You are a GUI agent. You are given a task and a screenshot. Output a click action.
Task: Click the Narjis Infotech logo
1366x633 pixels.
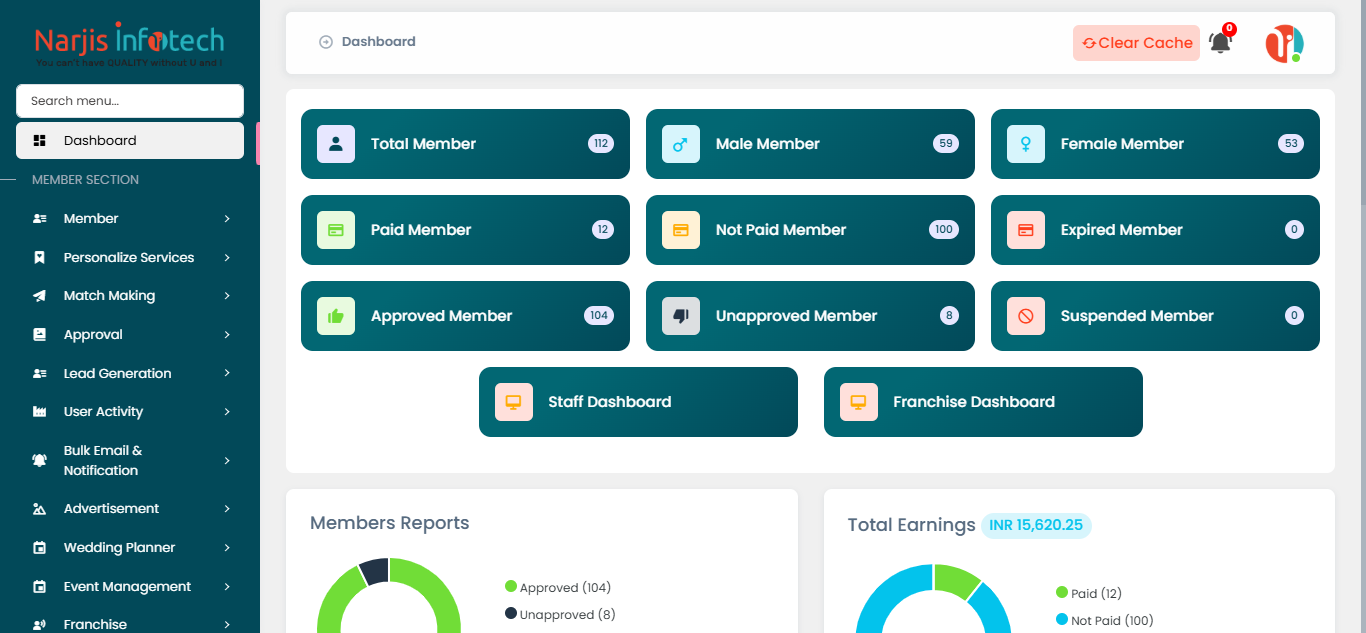(129, 44)
